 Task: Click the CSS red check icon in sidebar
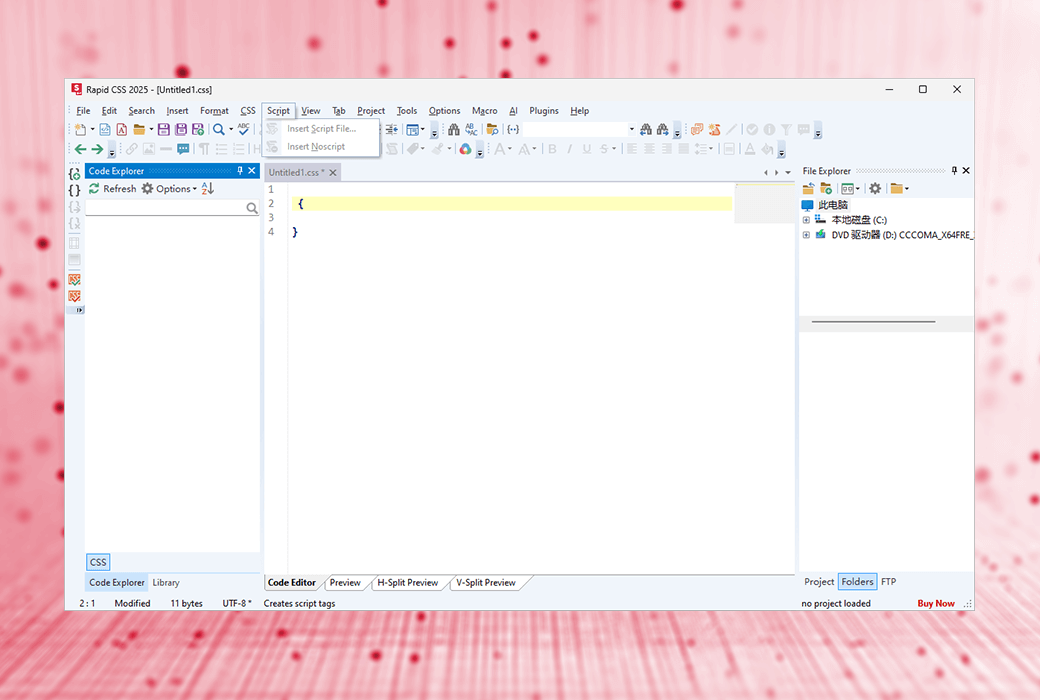(74, 296)
